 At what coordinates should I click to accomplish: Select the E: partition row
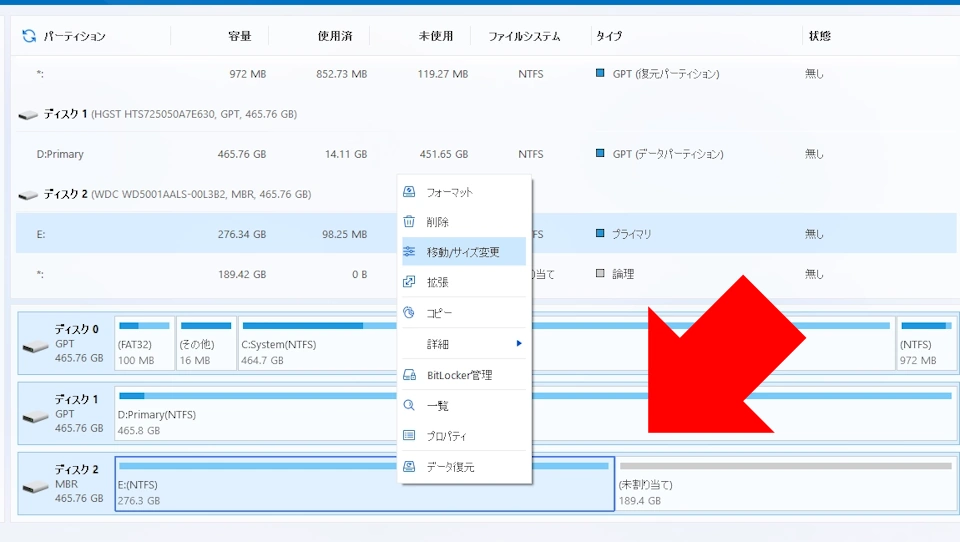point(486,233)
